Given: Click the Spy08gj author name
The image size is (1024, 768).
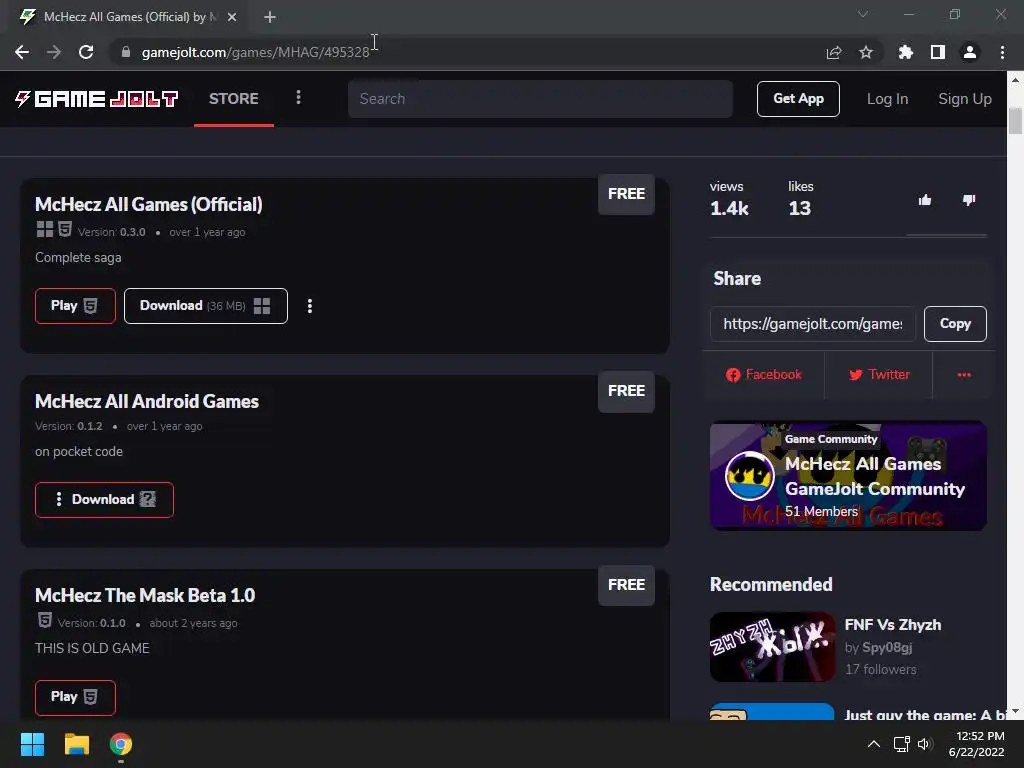Looking at the screenshot, I should [x=887, y=648].
